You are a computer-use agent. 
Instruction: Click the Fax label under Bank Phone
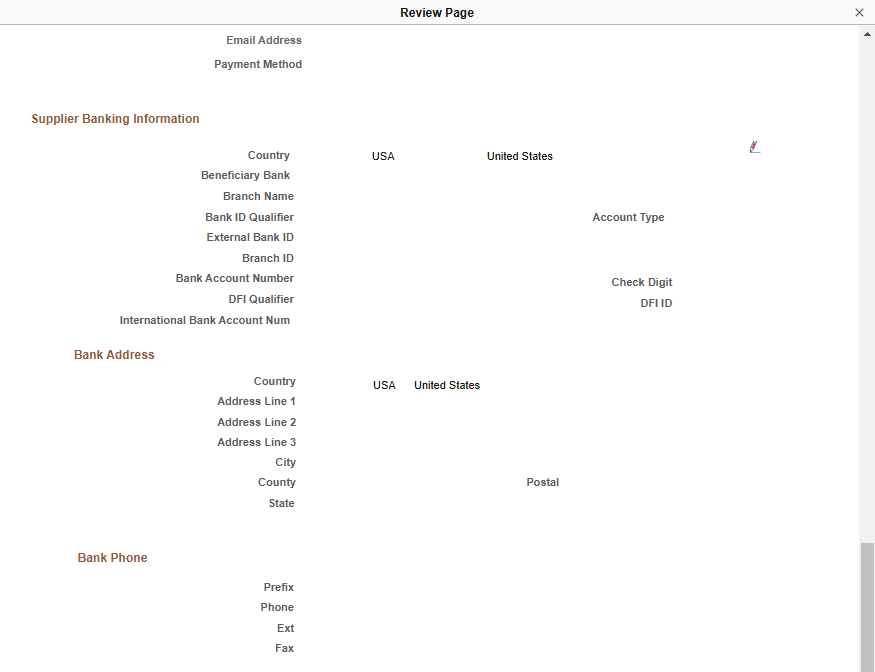point(284,648)
